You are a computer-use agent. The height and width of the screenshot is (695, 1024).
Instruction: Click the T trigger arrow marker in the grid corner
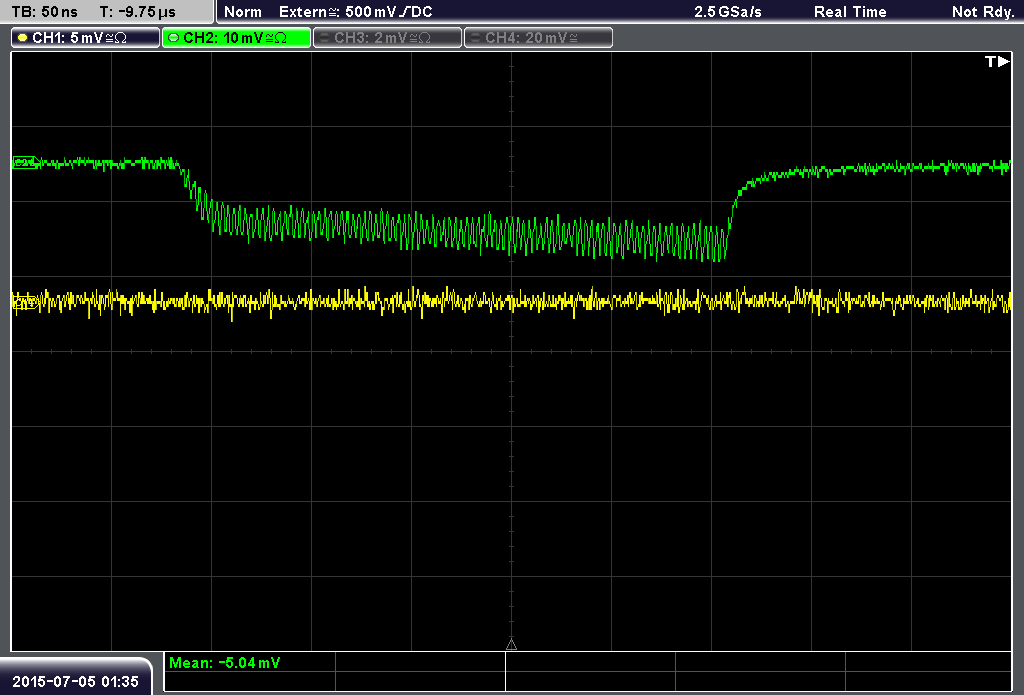(x=997, y=61)
